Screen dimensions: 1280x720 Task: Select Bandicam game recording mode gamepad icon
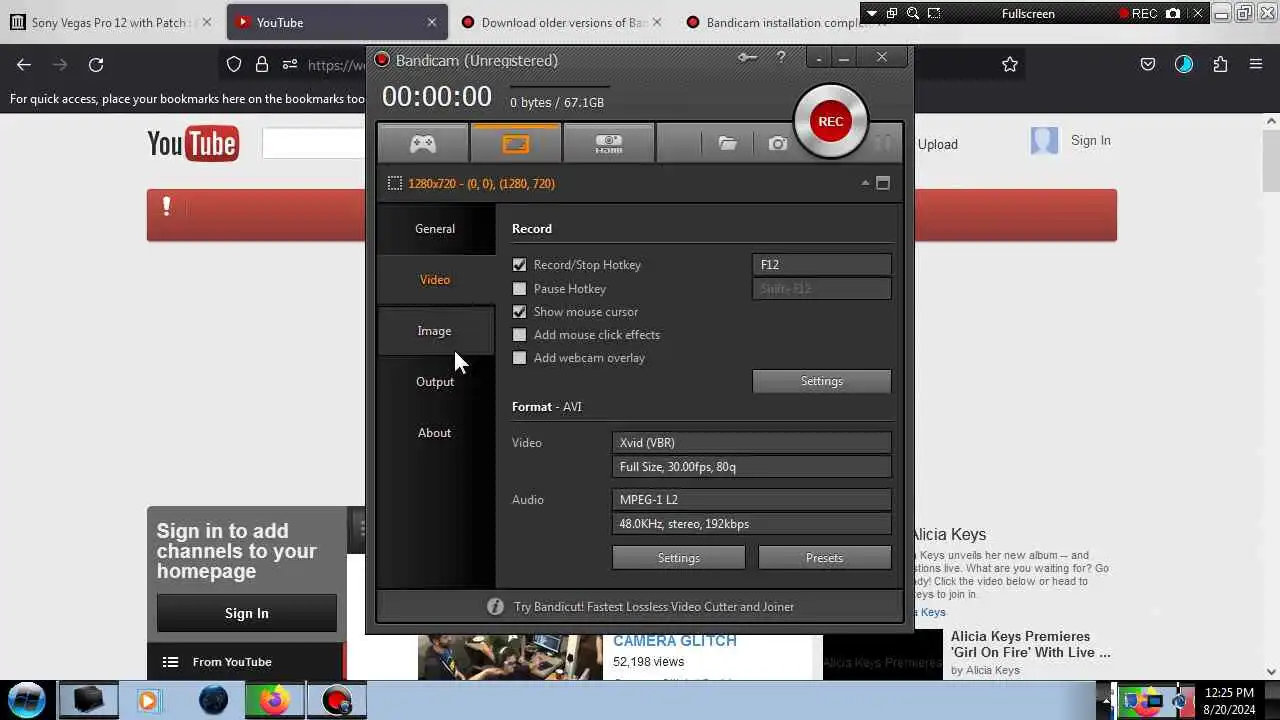pyautogui.click(x=423, y=144)
